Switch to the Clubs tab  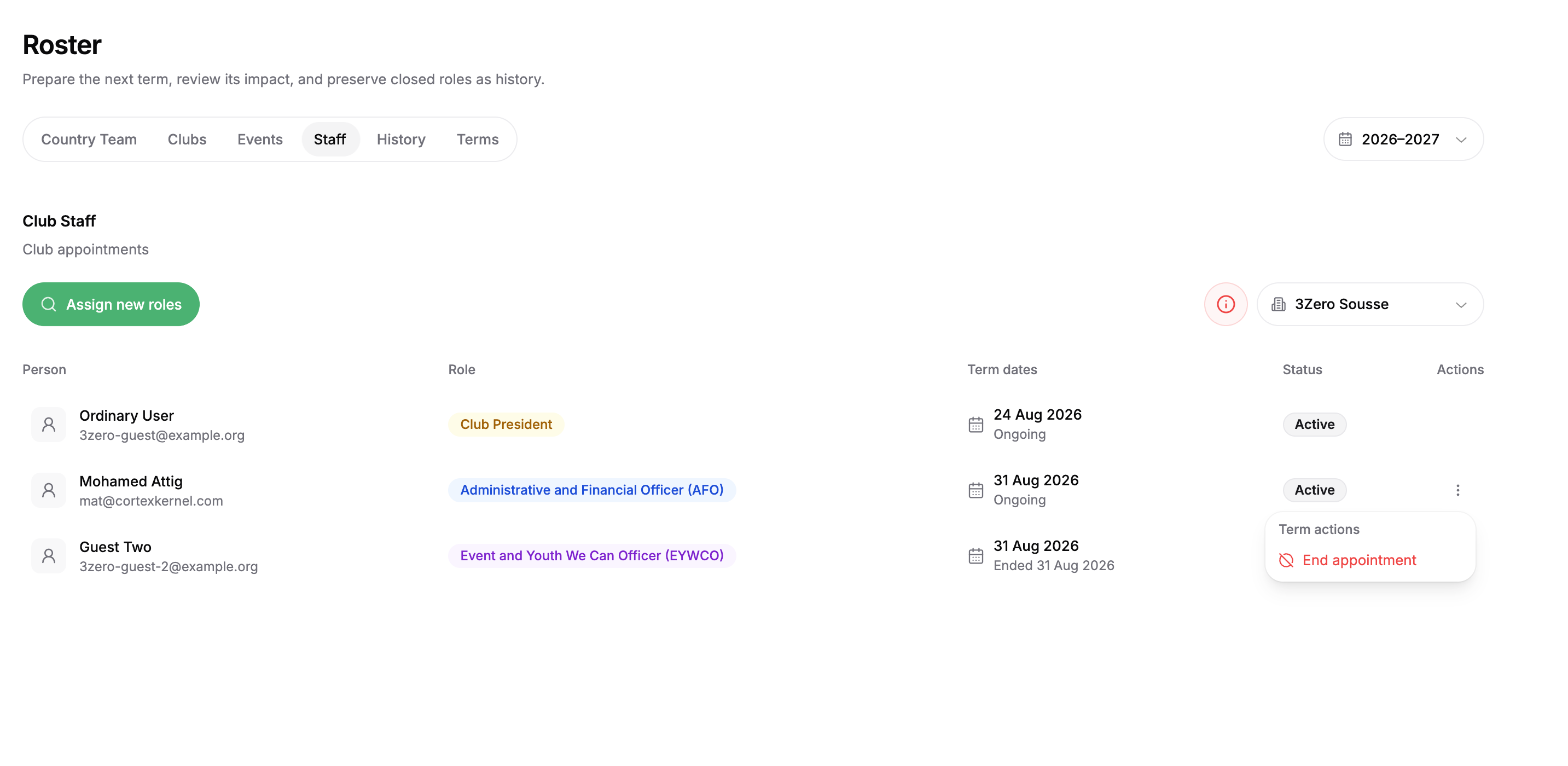187,140
